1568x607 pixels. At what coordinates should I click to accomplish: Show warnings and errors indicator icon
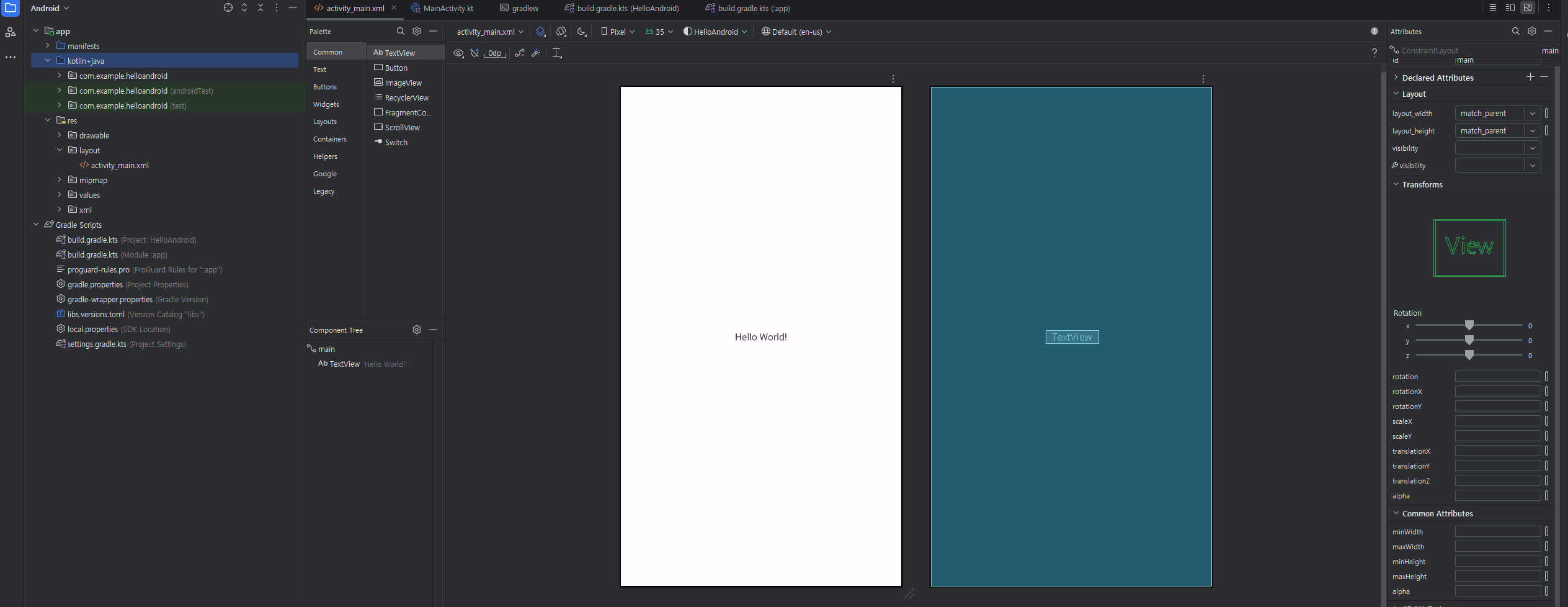point(1374,31)
